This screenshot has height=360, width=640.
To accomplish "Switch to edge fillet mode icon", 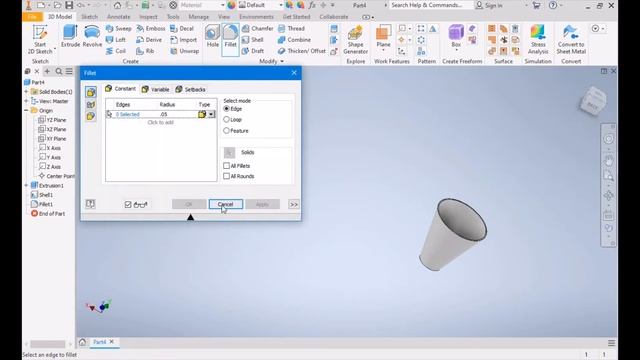I will pyautogui.click(x=91, y=92).
